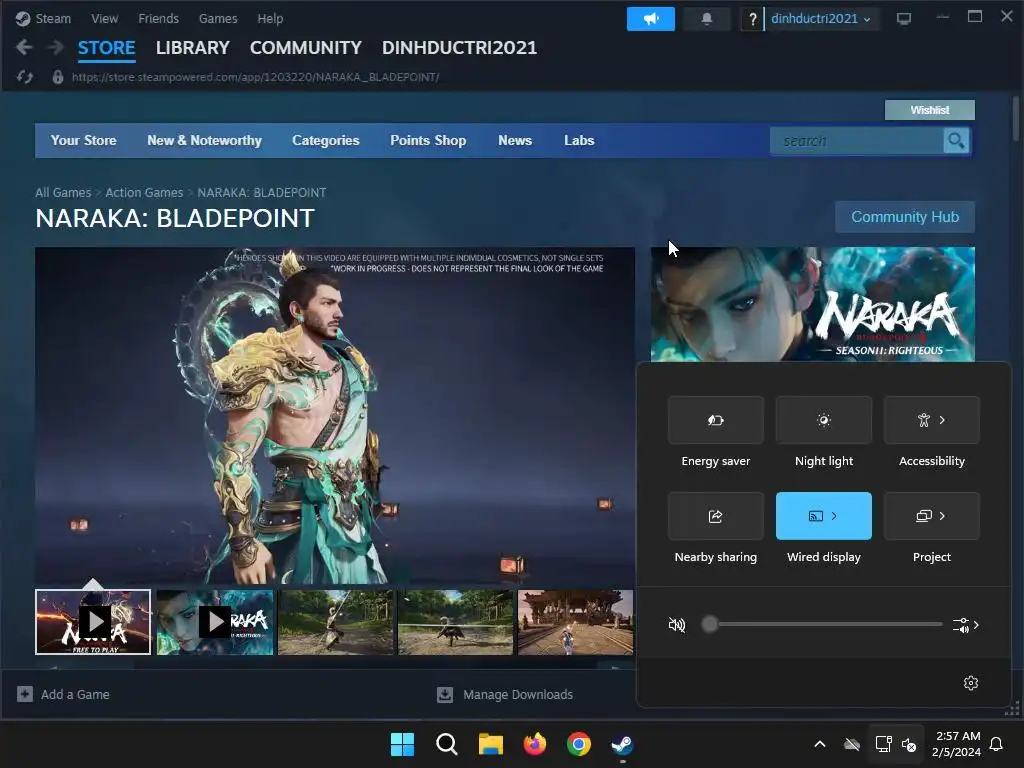Open sound output selector next to volume
Viewport: 1024px width, 768px height.
[x=966, y=625]
